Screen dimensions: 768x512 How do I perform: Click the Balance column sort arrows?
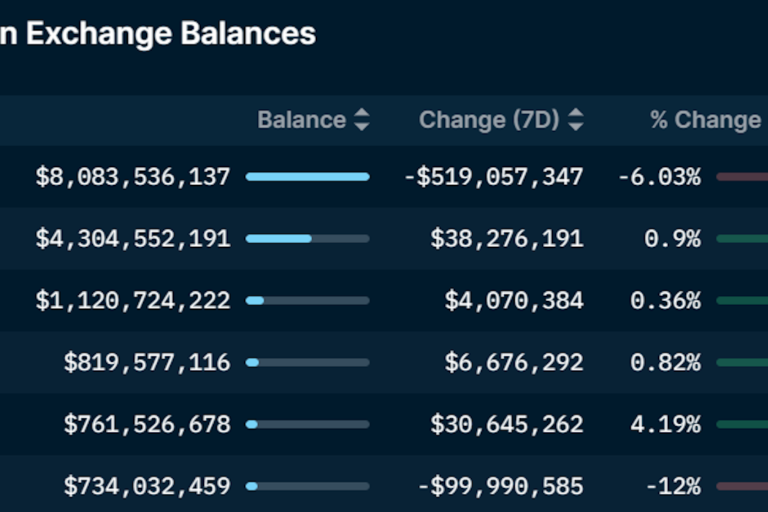point(362,121)
